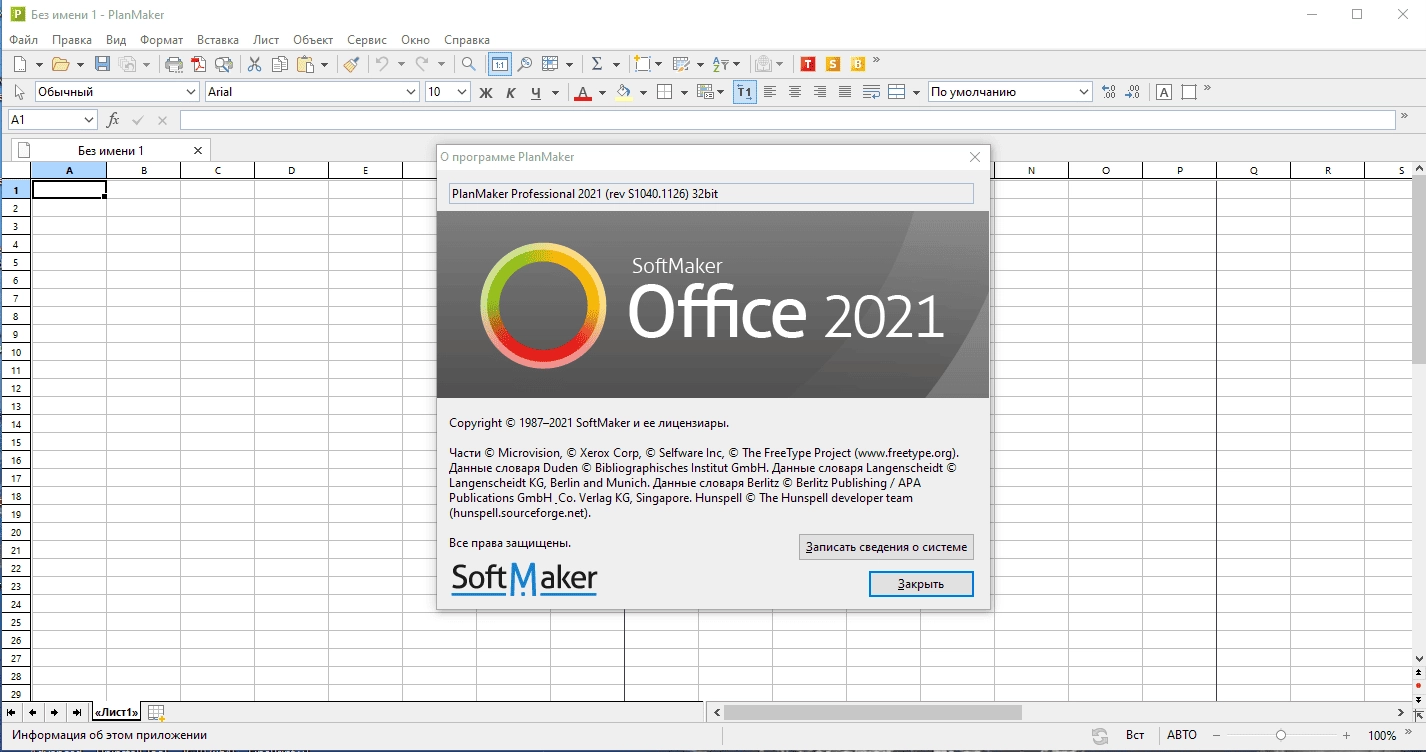This screenshot has height=752, width=1426.
Task: Click the Open file folder icon
Action: [x=61, y=64]
